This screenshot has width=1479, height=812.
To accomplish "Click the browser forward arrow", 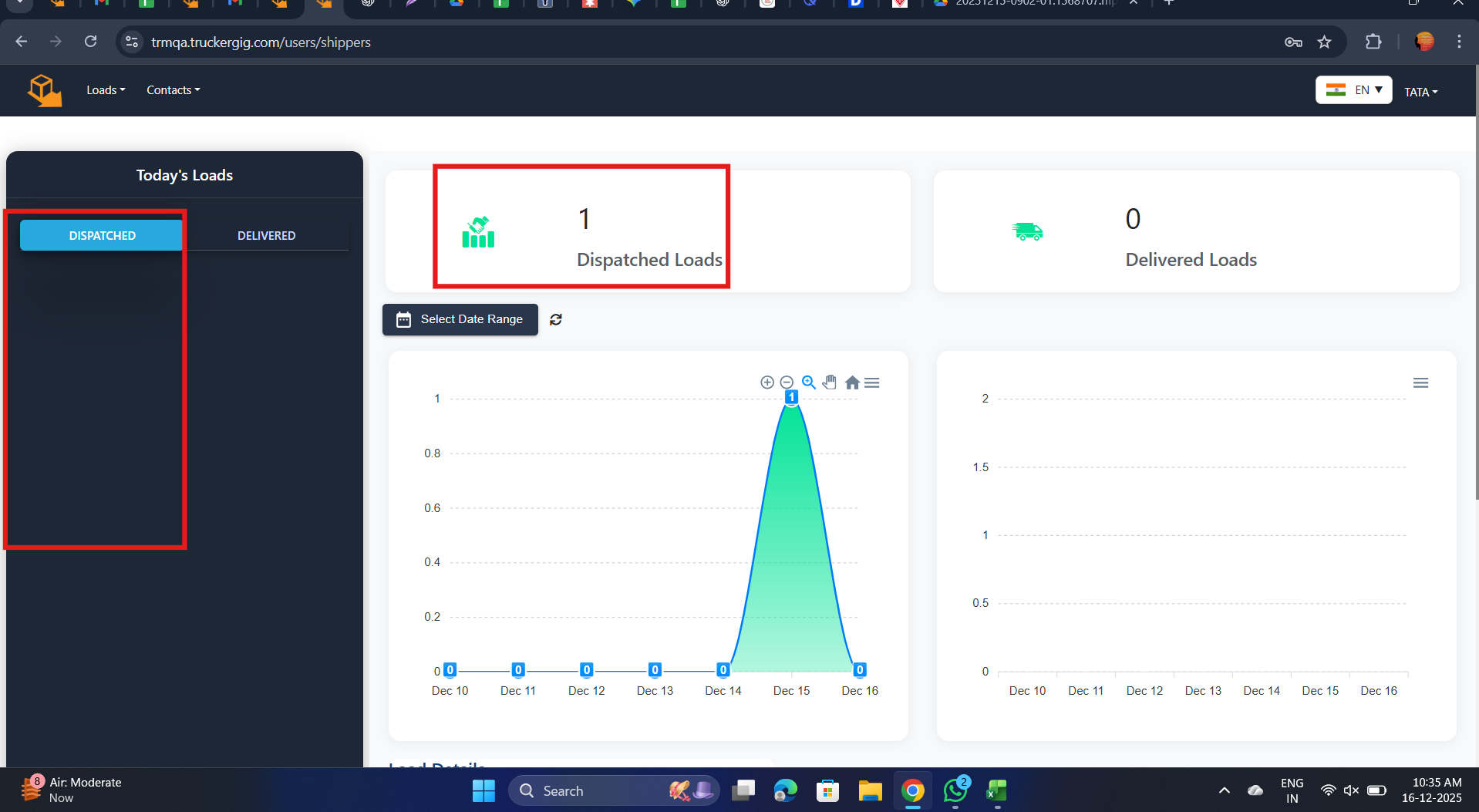I will pos(56,42).
